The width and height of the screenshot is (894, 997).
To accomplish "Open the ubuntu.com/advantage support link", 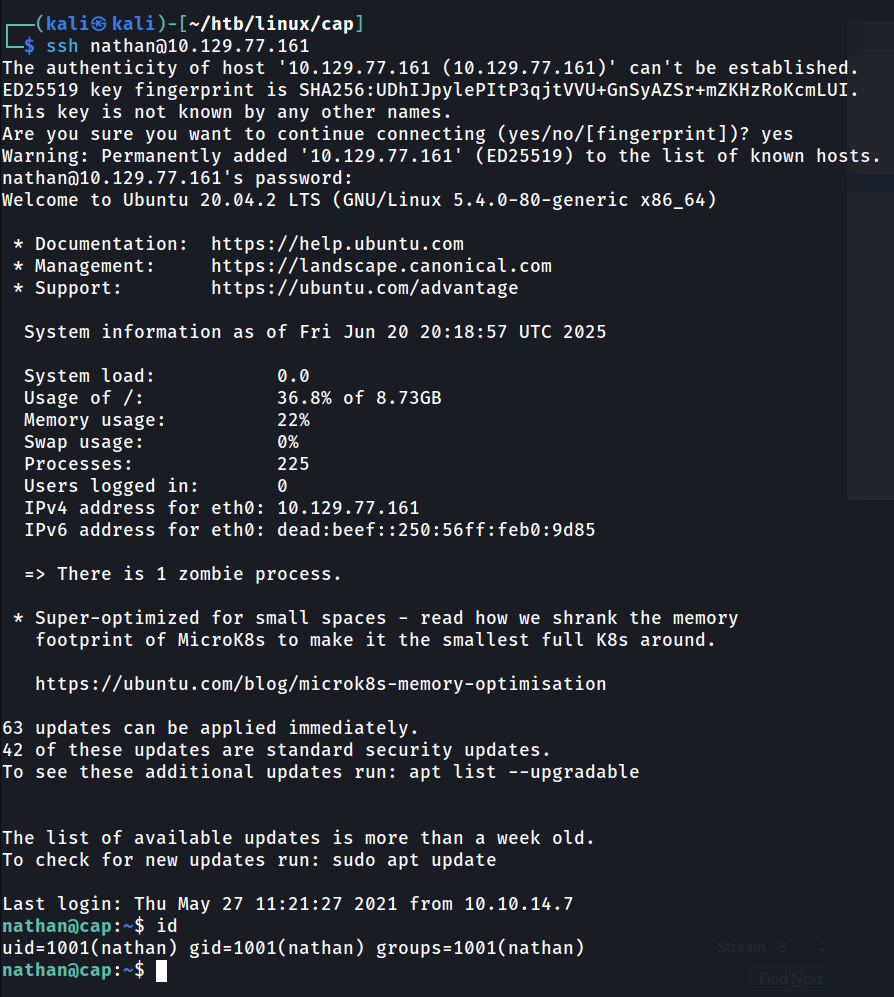I will click(x=364, y=288).
